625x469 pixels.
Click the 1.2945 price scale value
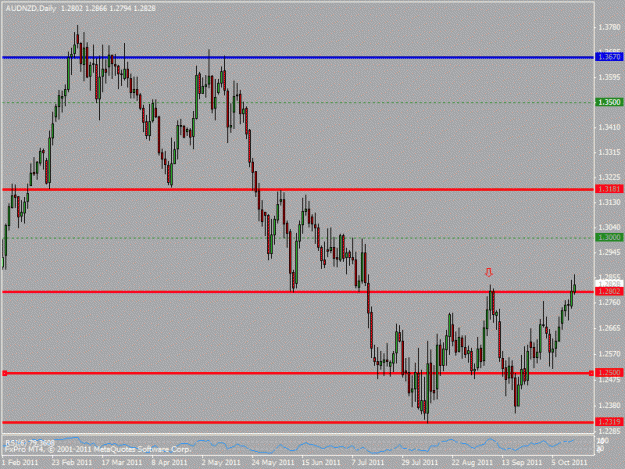[609, 252]
